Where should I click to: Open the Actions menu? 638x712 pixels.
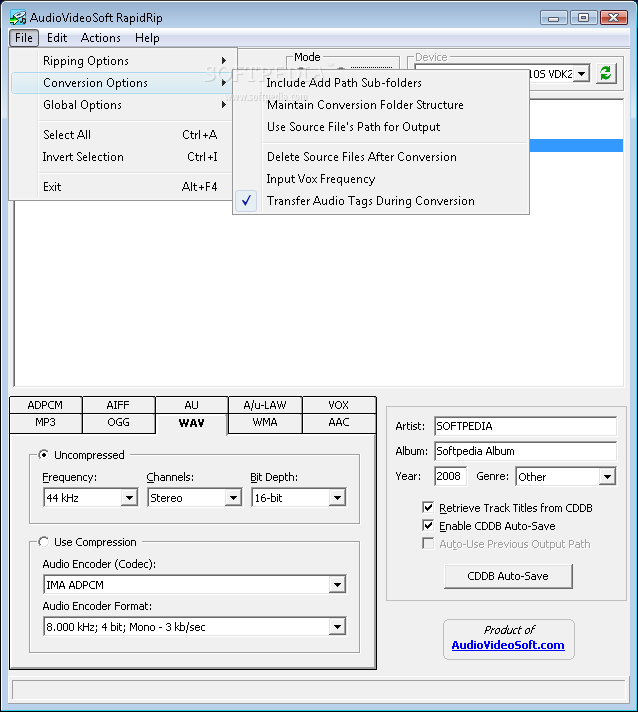(100, 38)
